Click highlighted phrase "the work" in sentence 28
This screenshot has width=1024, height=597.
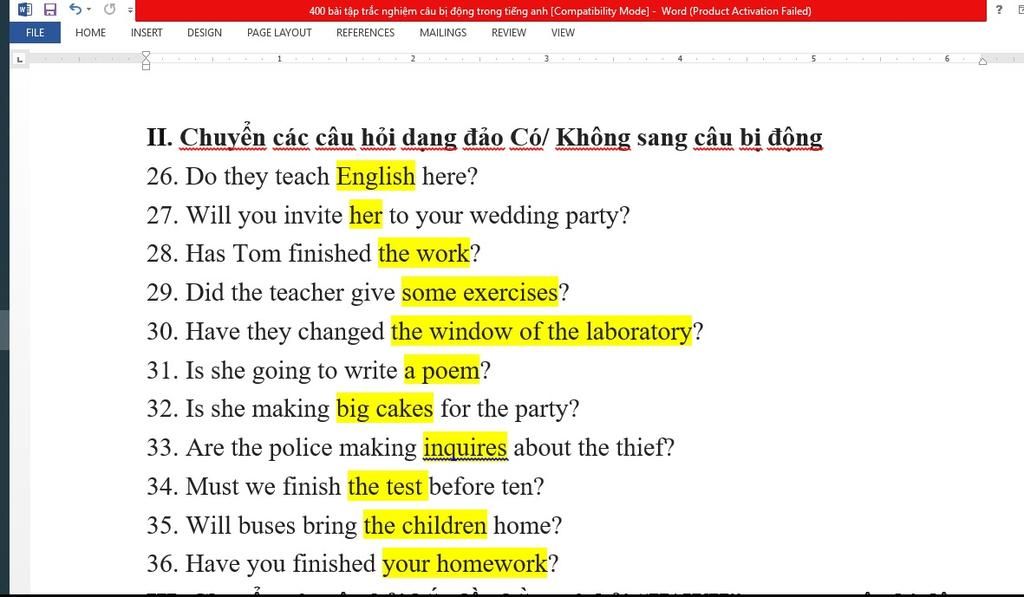pos(424,253)
